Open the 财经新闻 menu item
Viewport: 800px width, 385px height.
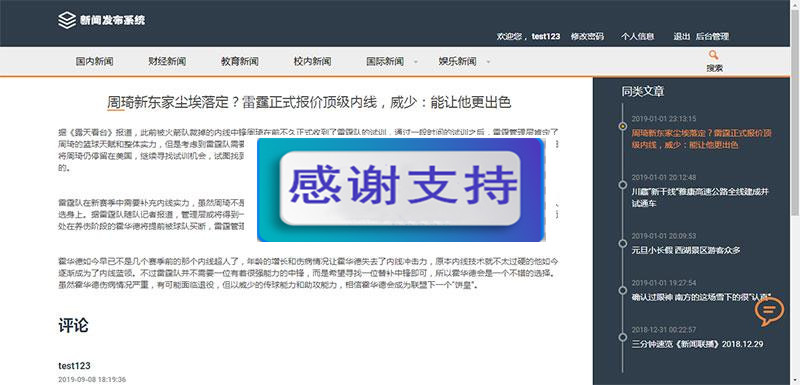point(167,61)
